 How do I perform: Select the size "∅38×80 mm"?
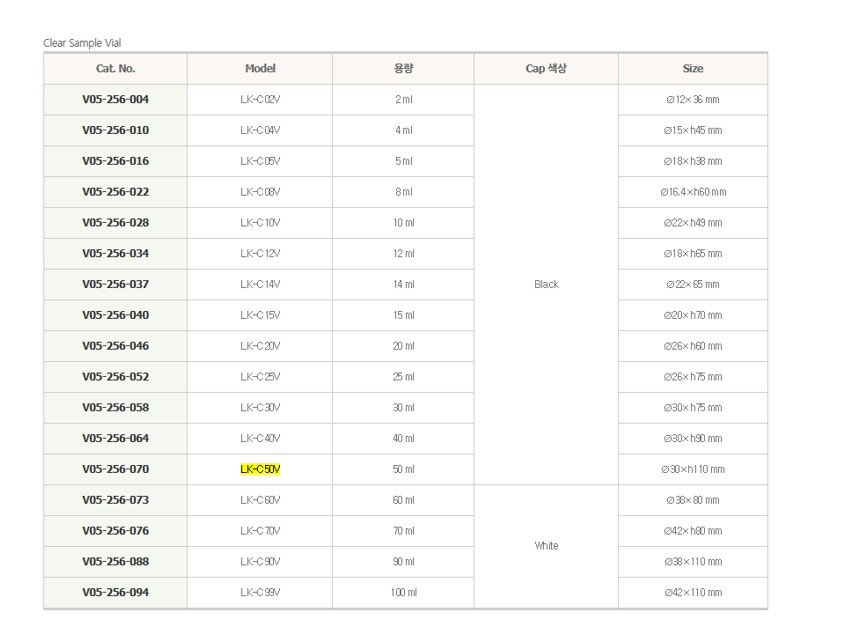tap(693, 500)
